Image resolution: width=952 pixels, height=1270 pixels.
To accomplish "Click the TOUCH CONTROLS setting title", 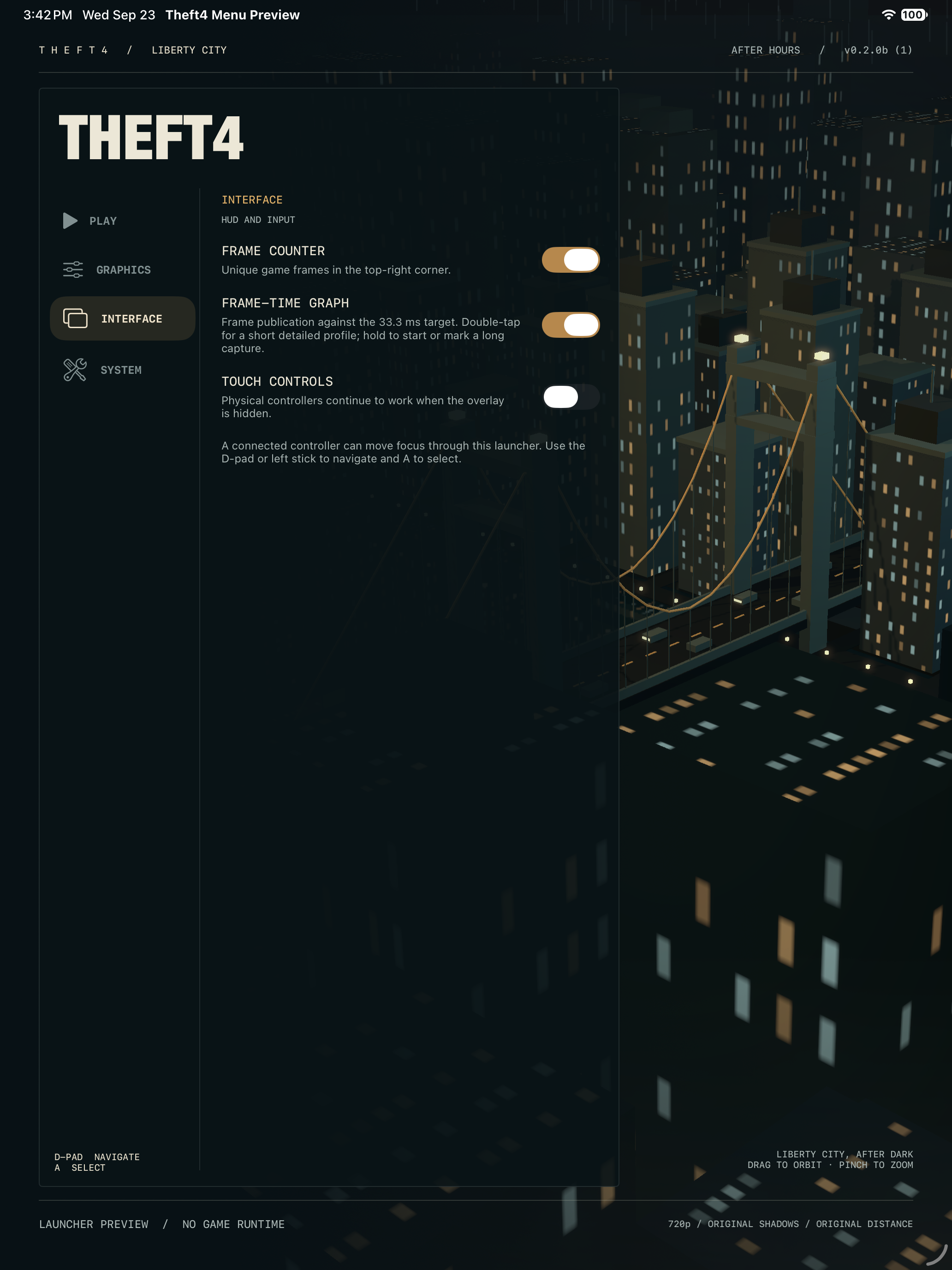I will 277,382.
